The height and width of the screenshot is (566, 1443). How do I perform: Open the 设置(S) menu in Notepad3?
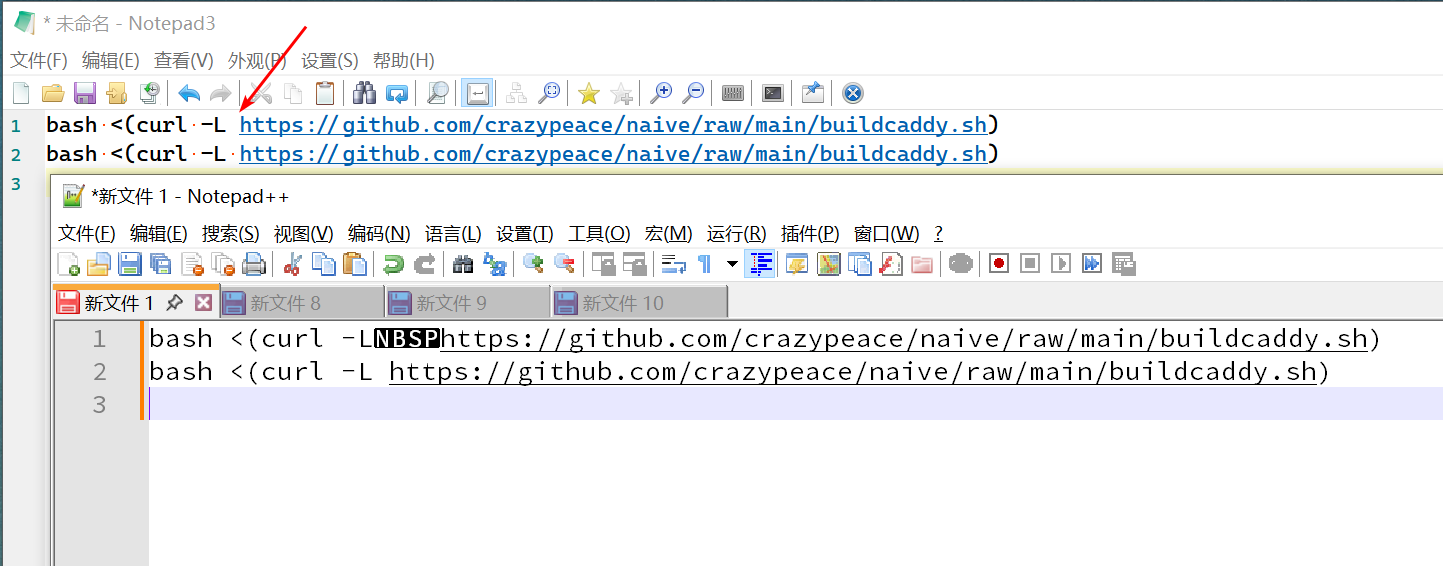[330, 60]
